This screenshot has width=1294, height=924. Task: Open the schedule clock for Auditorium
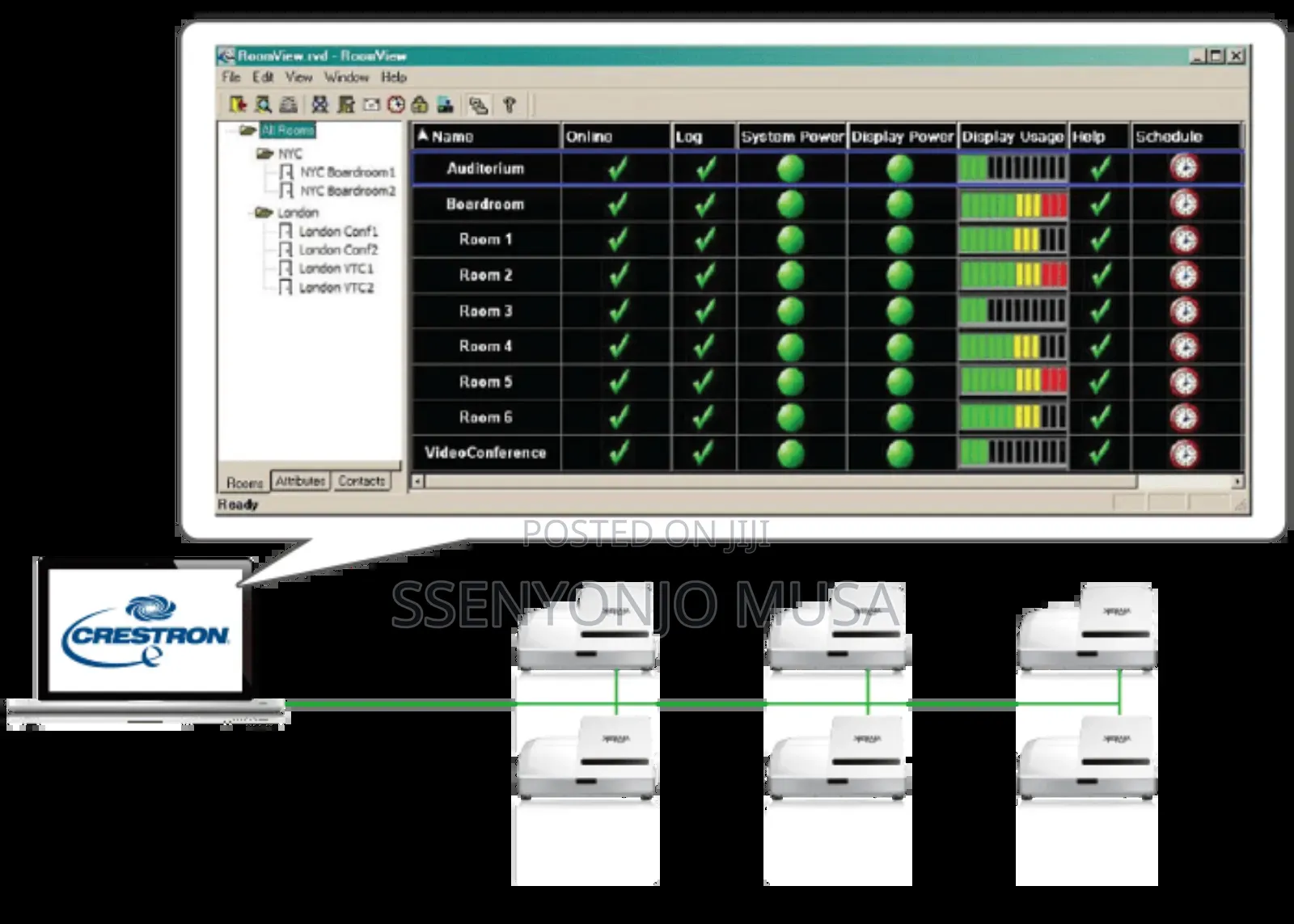1184,168
